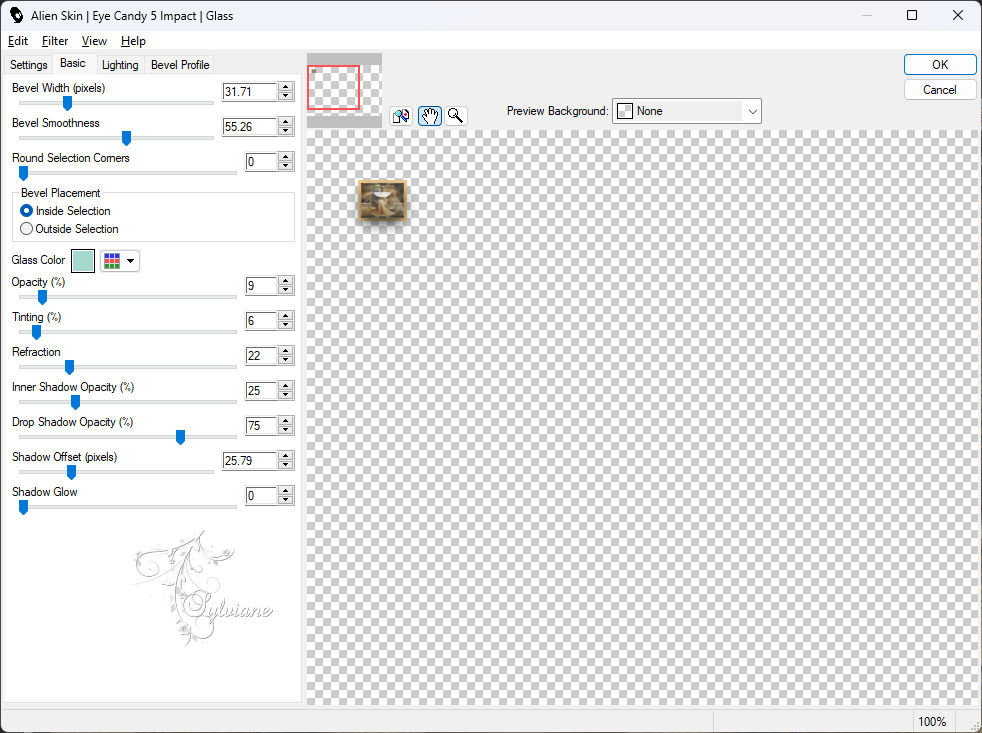Decrease Tinting with the down stepper arrow
982x733 pixels.
coord(286,325)
